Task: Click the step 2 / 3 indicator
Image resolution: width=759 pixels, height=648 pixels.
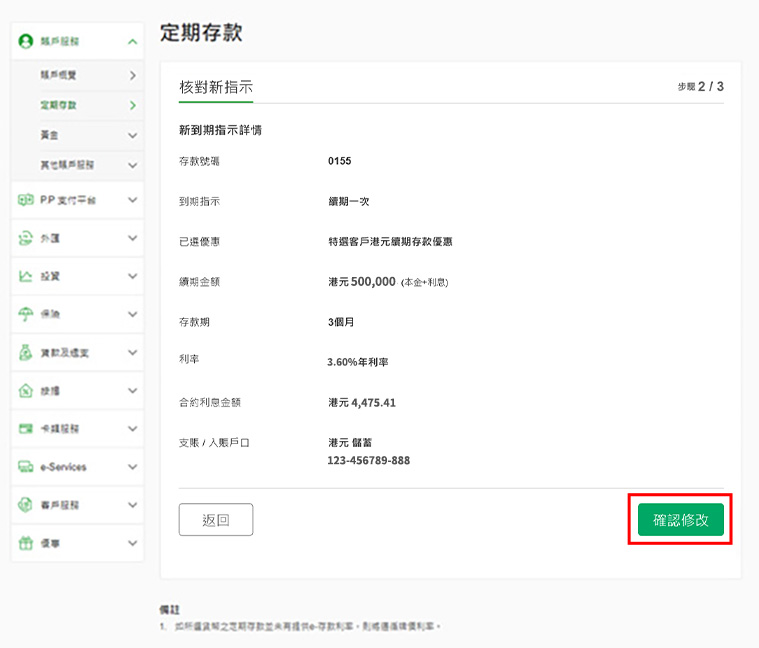Action: point(701,87)
